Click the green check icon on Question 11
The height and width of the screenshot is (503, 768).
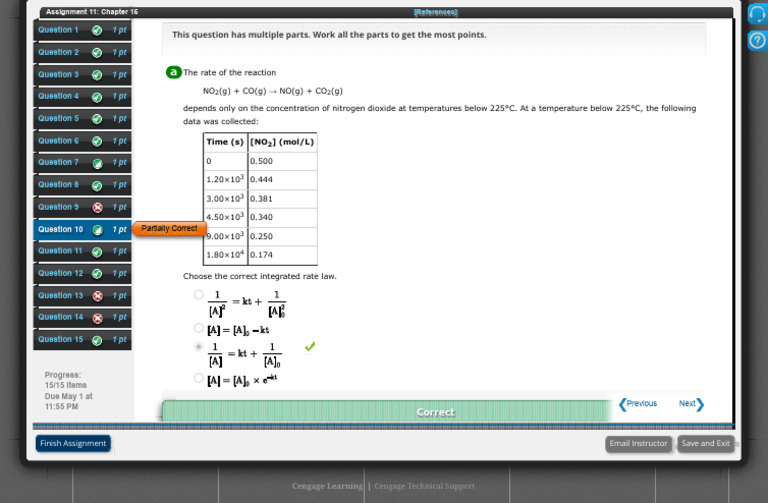point(97,252)
